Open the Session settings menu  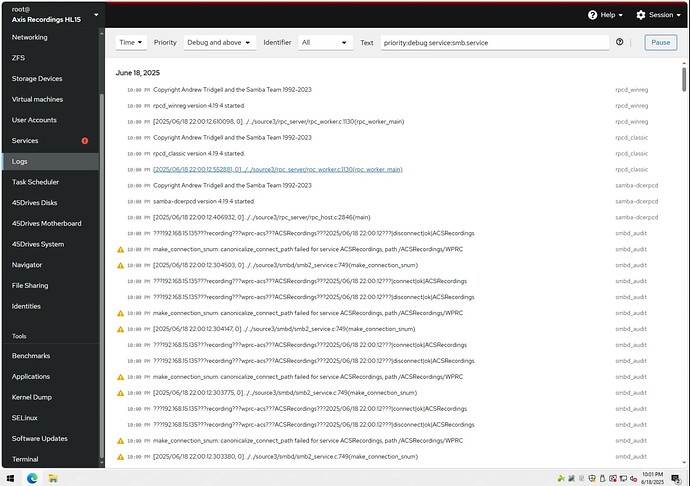(658, 15)
